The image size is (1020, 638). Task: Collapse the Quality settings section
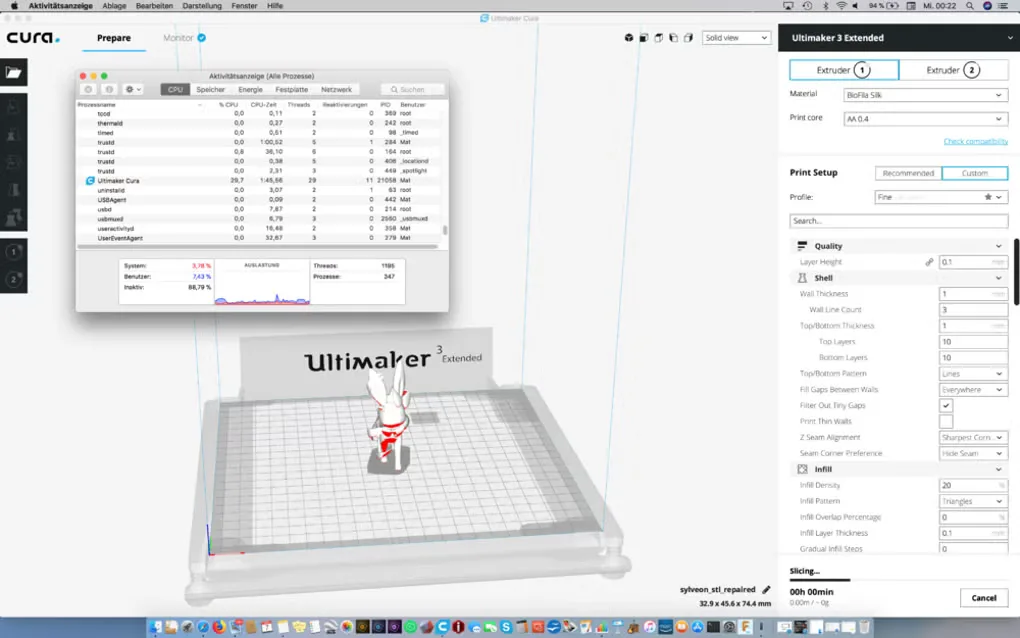click(x=898, y=246)
